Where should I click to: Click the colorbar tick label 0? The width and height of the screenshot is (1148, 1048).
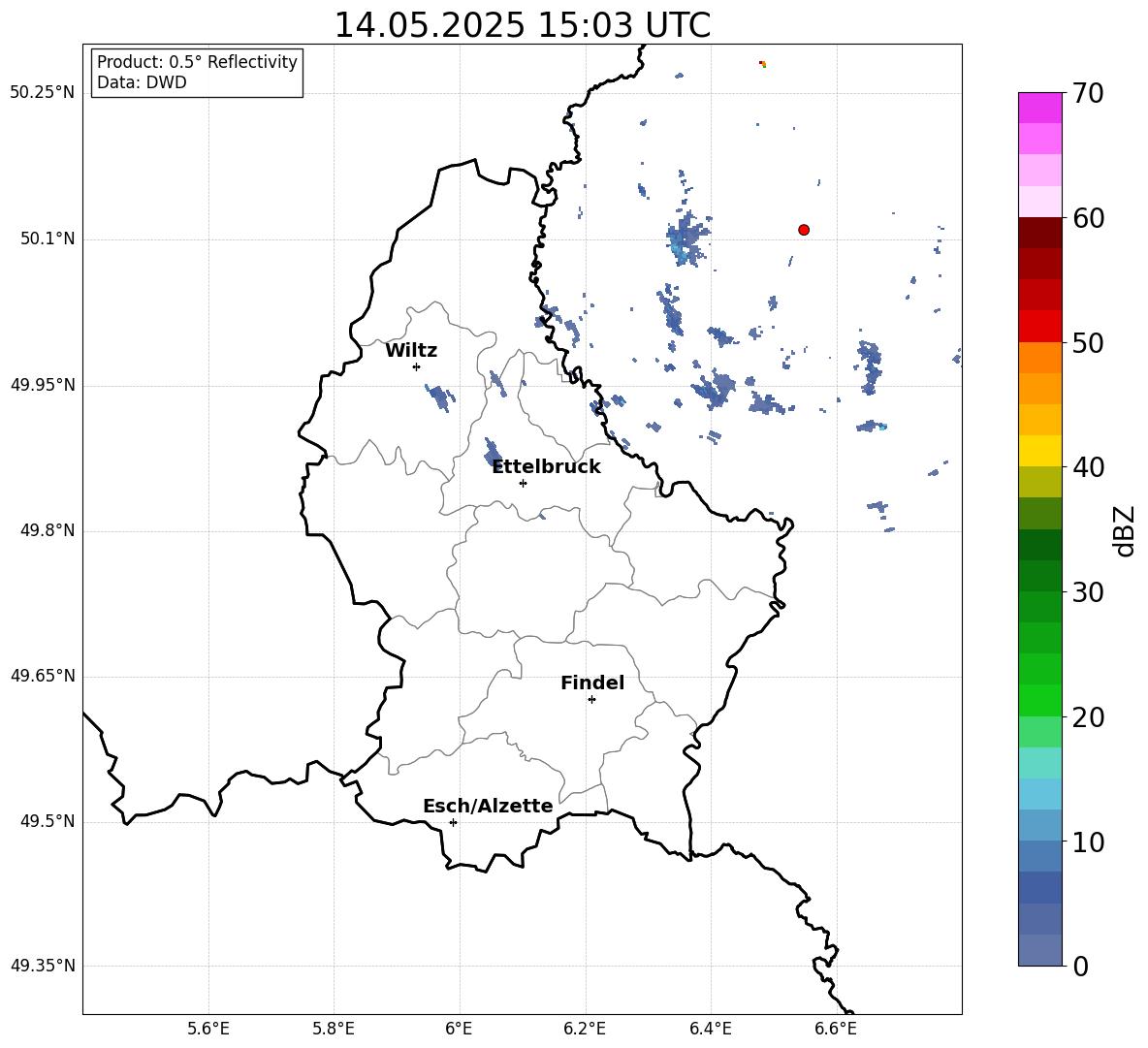click(x=1080, y=967)
